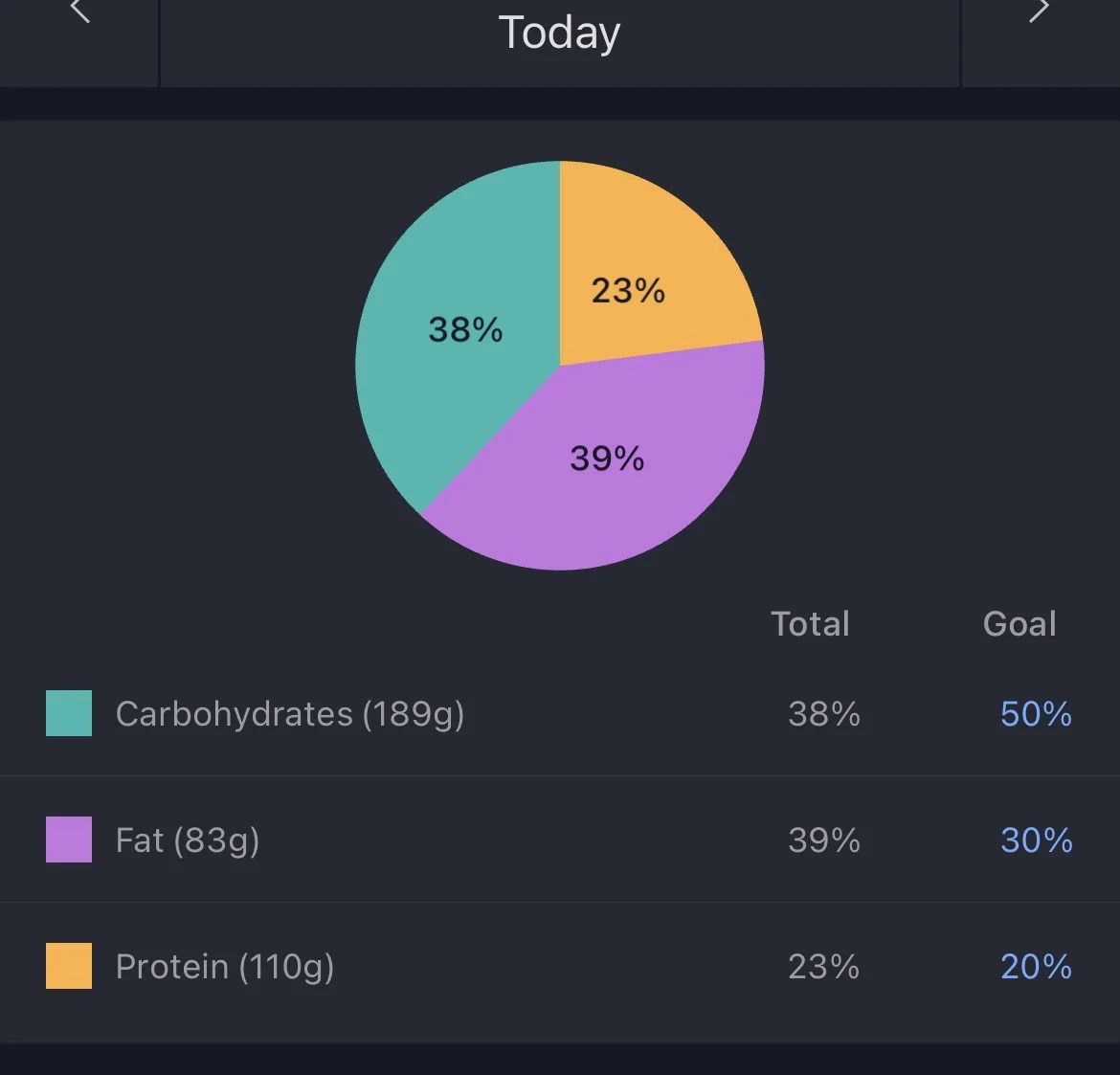This screenshot has width=1120, height=1075.
Task: Go to the previous day arrow
Action: point(80,13)
